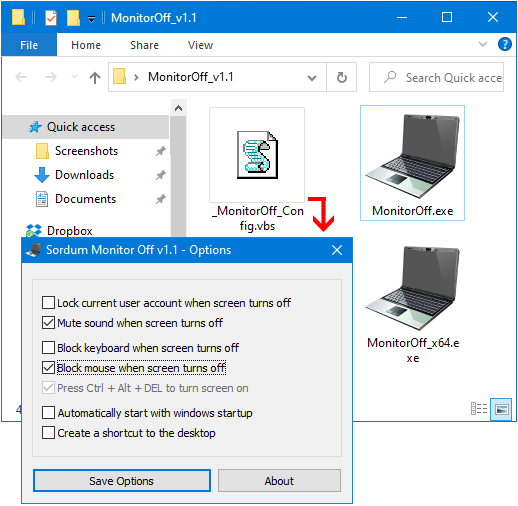Expand the address bar history dropdown
Image resolution: width=518 pixels, height=506 pixels.
click(x=312, y=78)
